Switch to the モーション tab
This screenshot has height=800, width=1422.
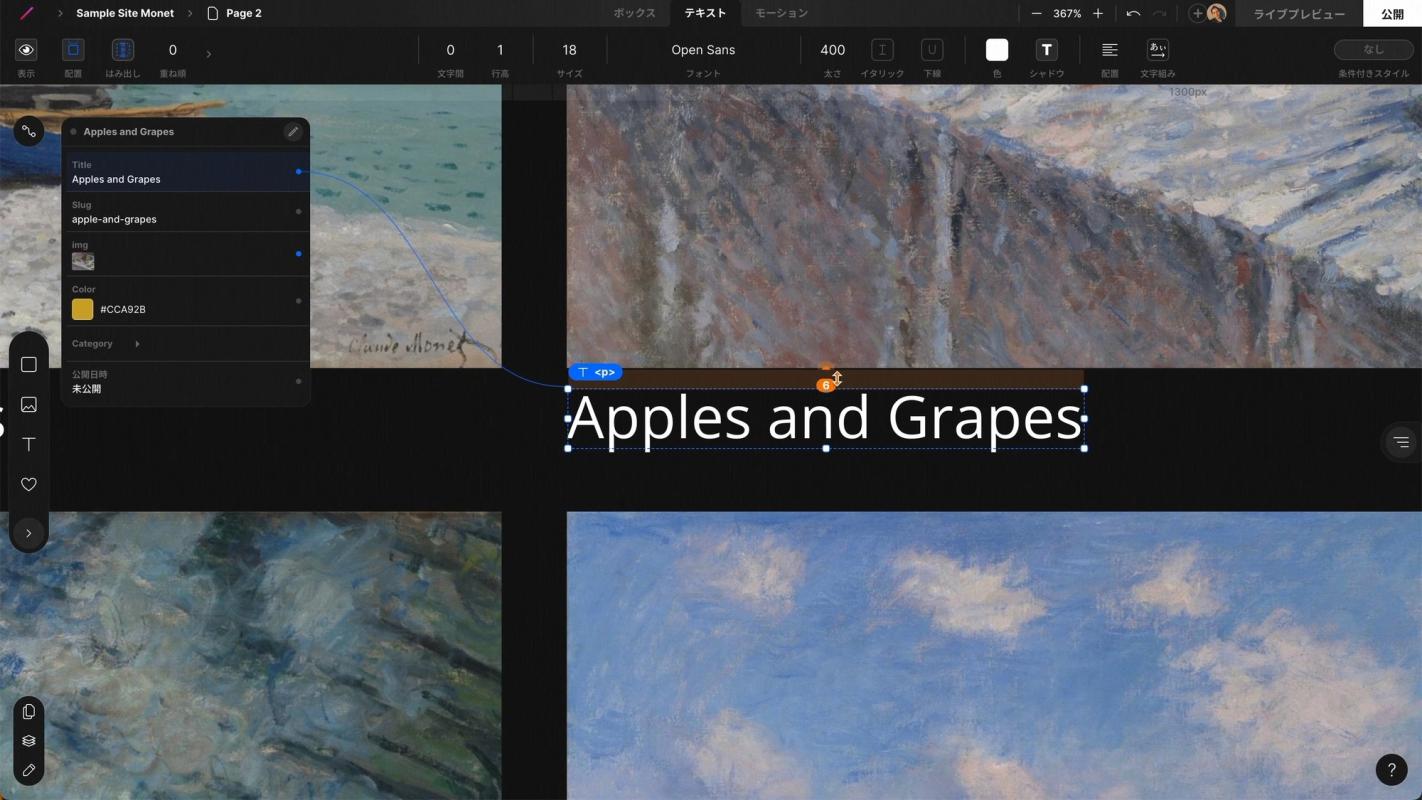tap(781, 13)
